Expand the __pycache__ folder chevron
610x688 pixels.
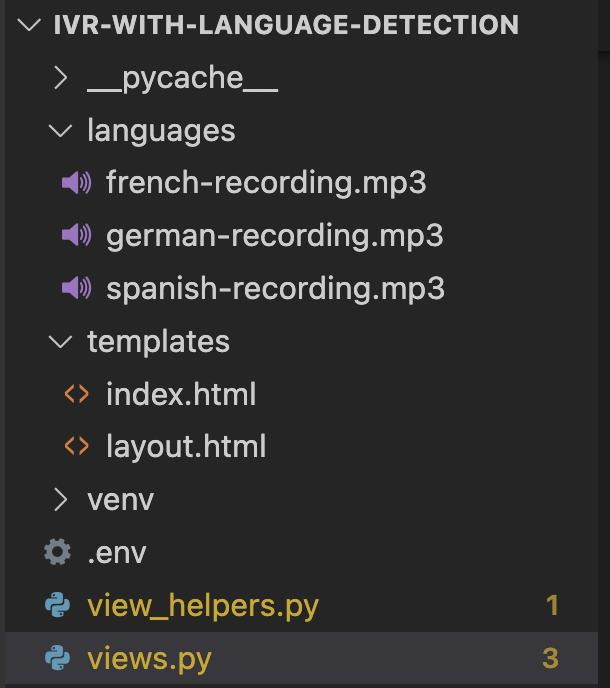click(x=60, y=78)
